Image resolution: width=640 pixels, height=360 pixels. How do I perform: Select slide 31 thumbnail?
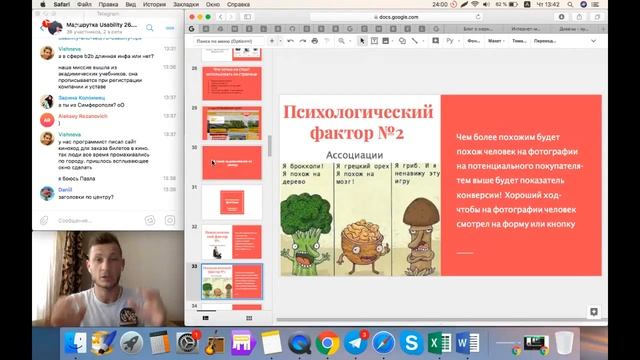click(232, 202)
